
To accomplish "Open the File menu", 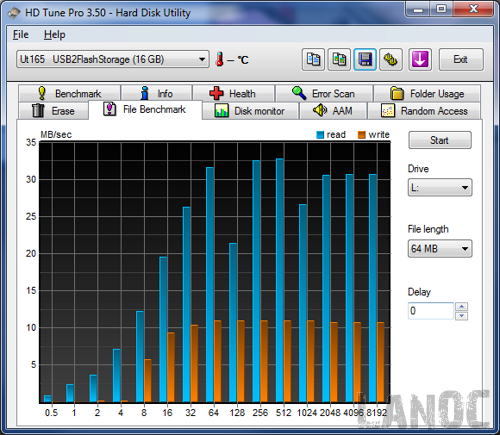I will pyautogui.click(x=21, y=35).
